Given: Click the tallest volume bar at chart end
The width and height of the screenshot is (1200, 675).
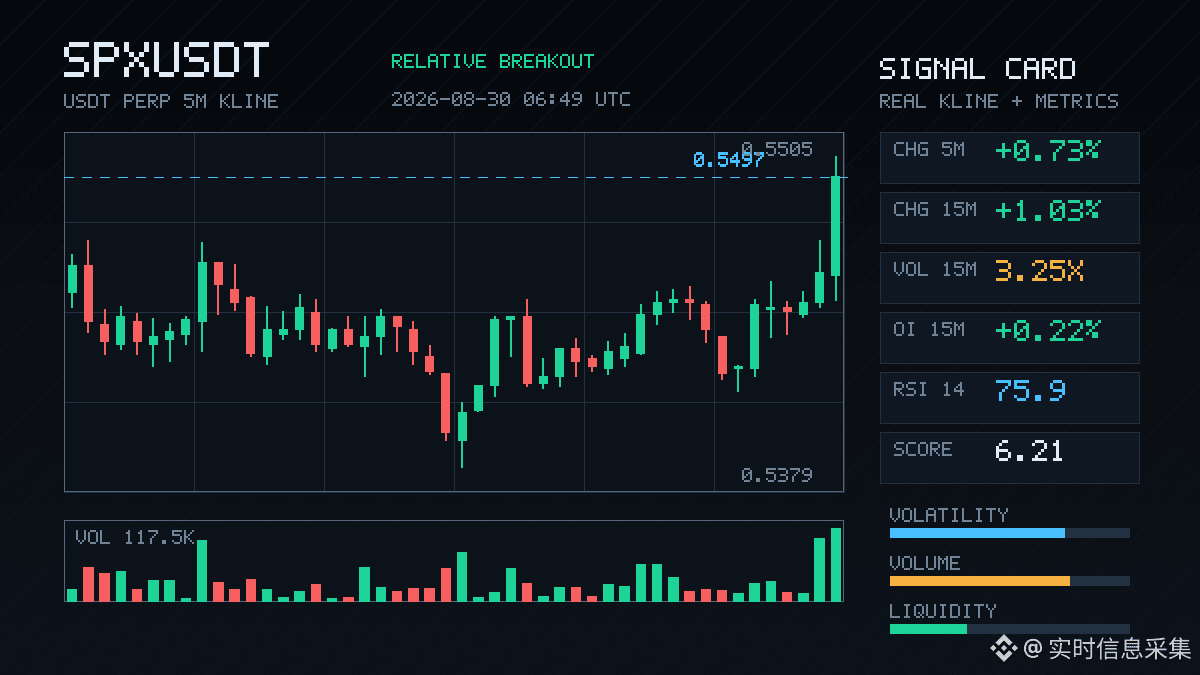Looking at the screenshot, I should pyautogui.click(x=836, y=565).
